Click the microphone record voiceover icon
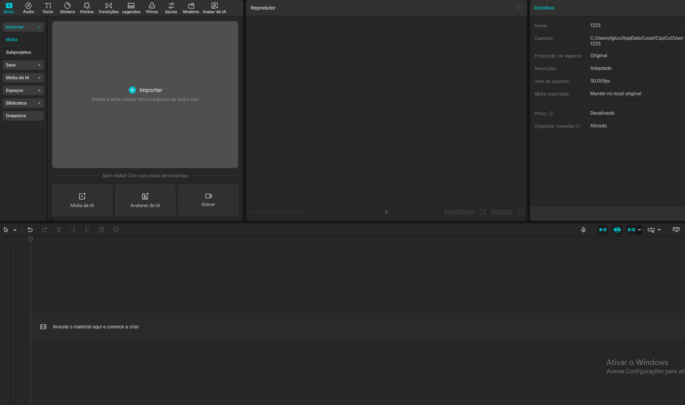Viewport: 685px width, 405px height. point(583,230)
